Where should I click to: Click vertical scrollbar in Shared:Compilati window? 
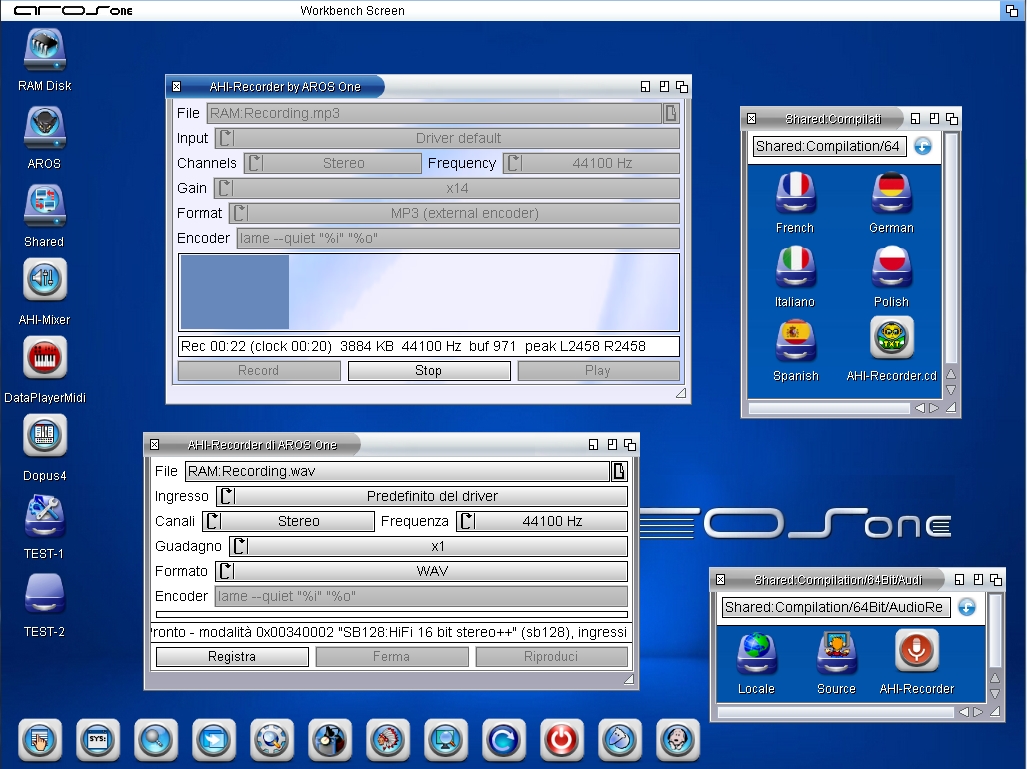click(x=951, y=250)
